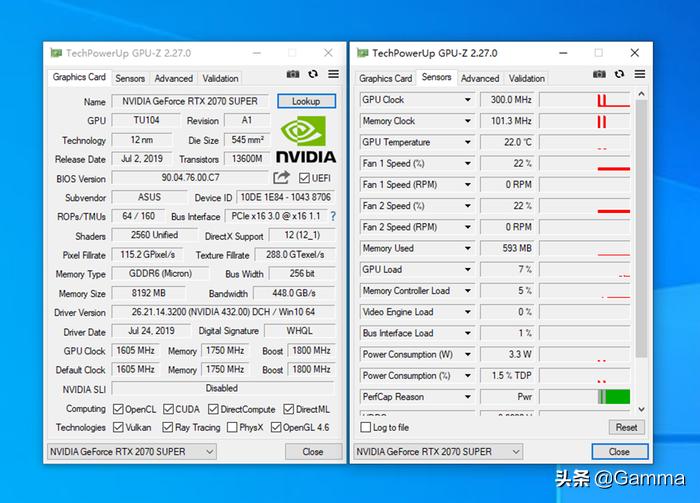
Task: Switch to Advanced tab in the left window
Action: point(174,78)
